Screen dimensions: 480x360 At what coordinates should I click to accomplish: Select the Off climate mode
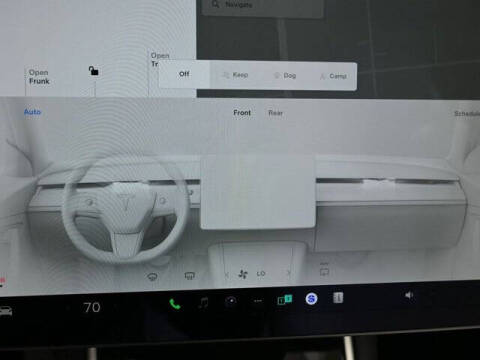[184, 74]
